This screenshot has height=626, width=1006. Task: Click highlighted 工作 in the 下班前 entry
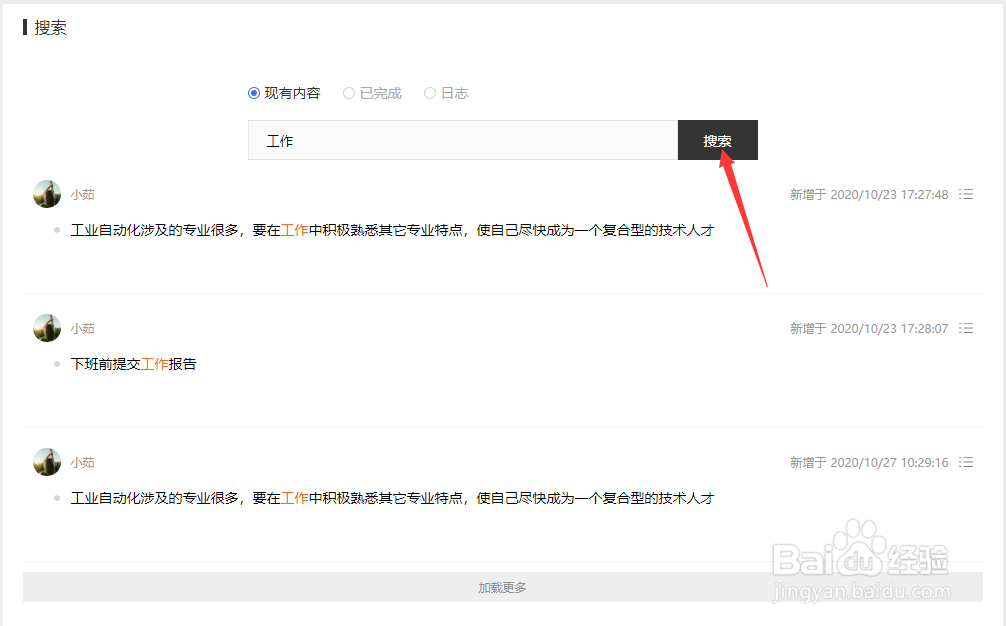pos(155,363)
